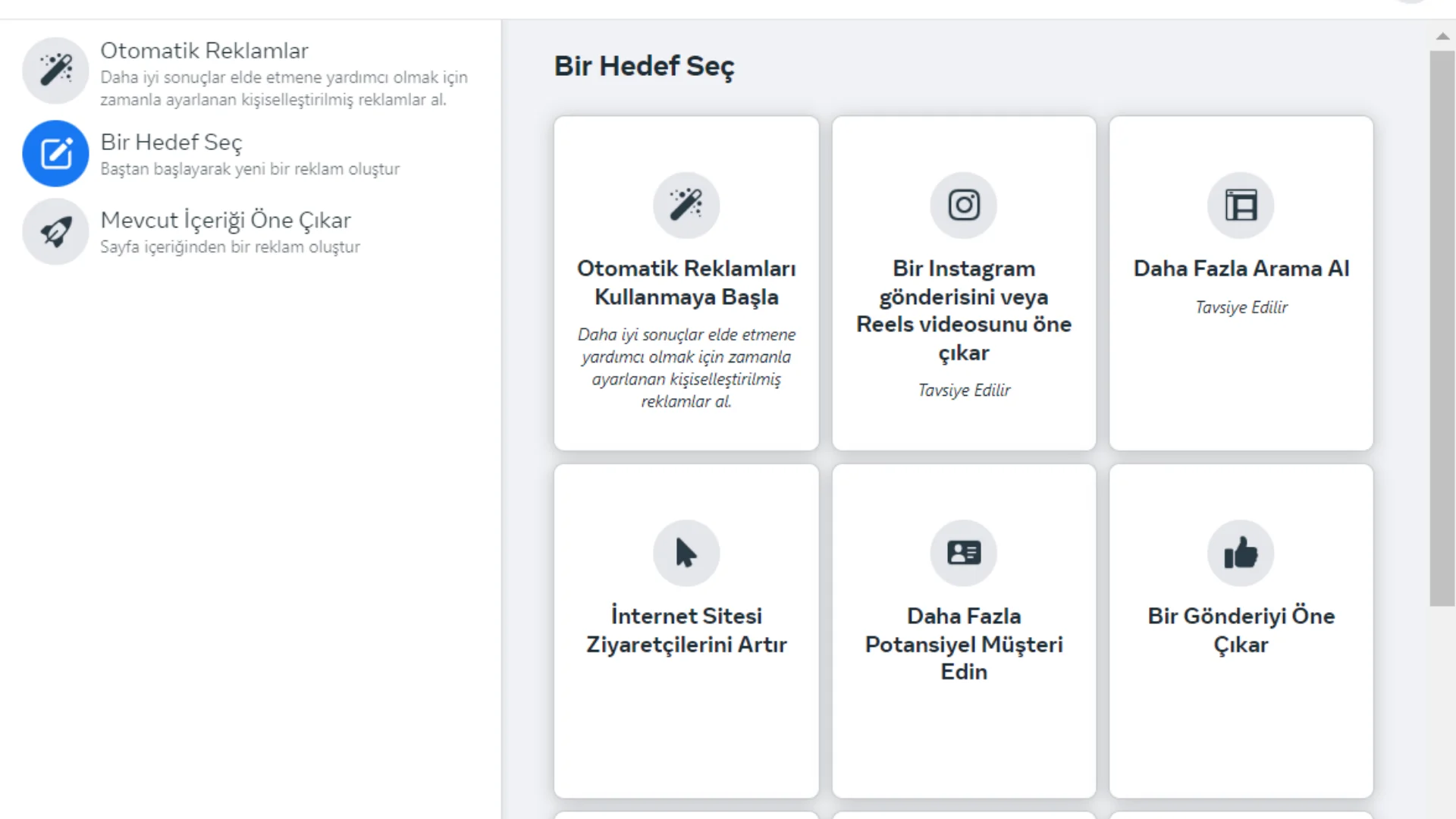This screenshot has height=819, width=1456.
Task: Choose Mevcut İçeriği Öne Çıkar in sidebar
Action: (x=226, y=220)
